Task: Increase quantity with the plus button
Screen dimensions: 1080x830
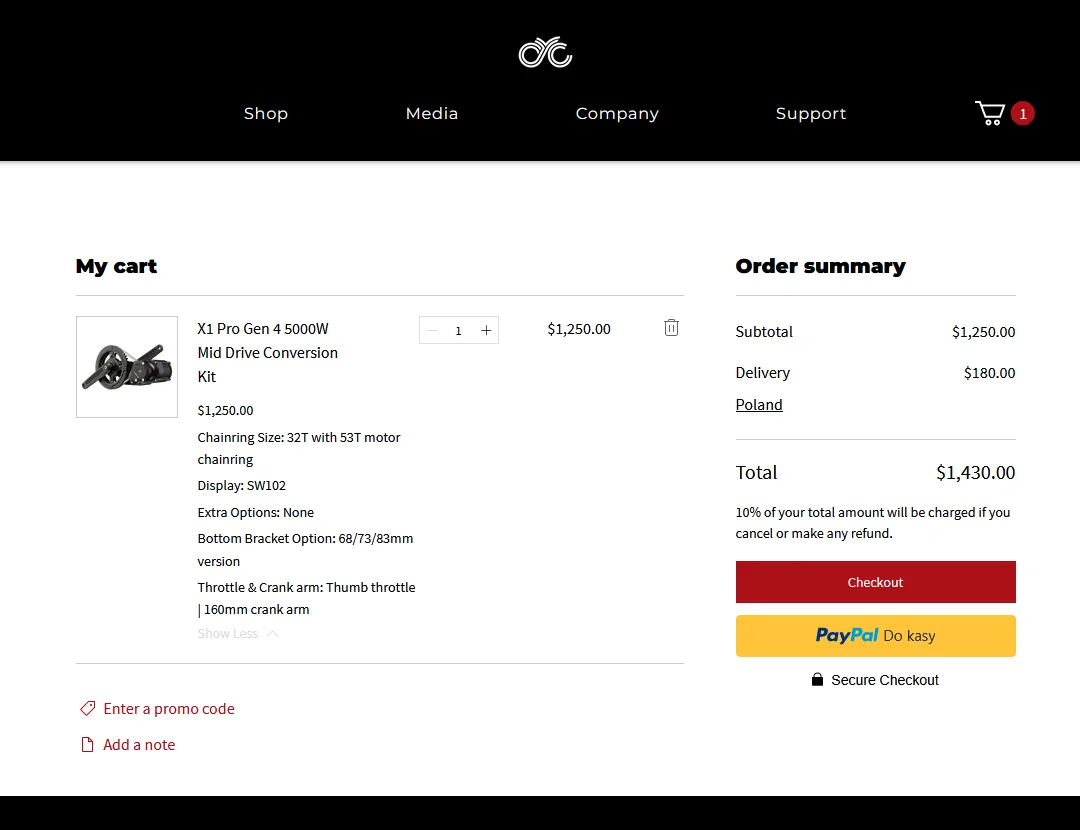Action: (x=486, y=330)
